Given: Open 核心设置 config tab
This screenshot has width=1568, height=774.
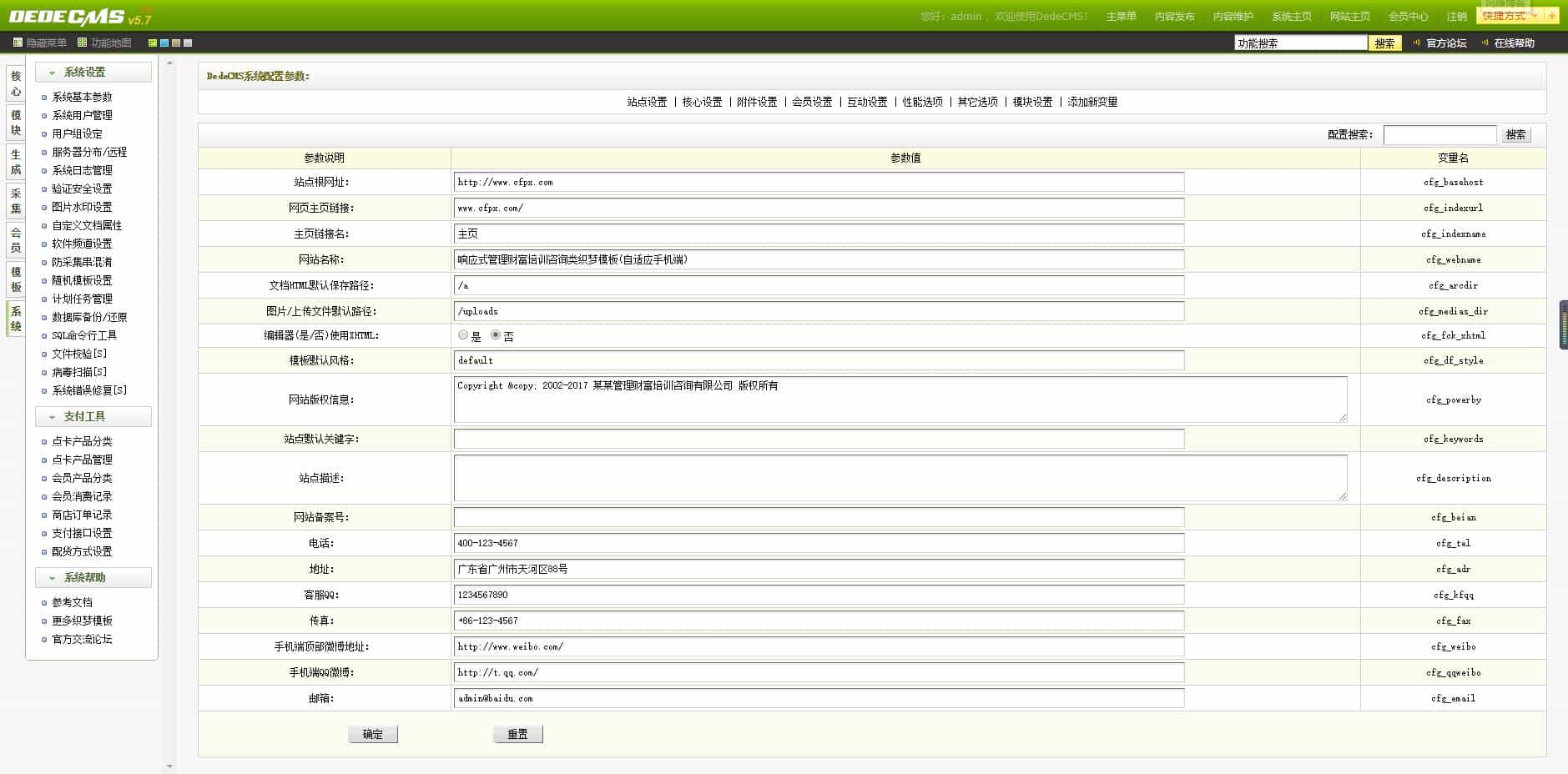Looking at the screenshot, I should pyautogui.click(x=702, y=102).
